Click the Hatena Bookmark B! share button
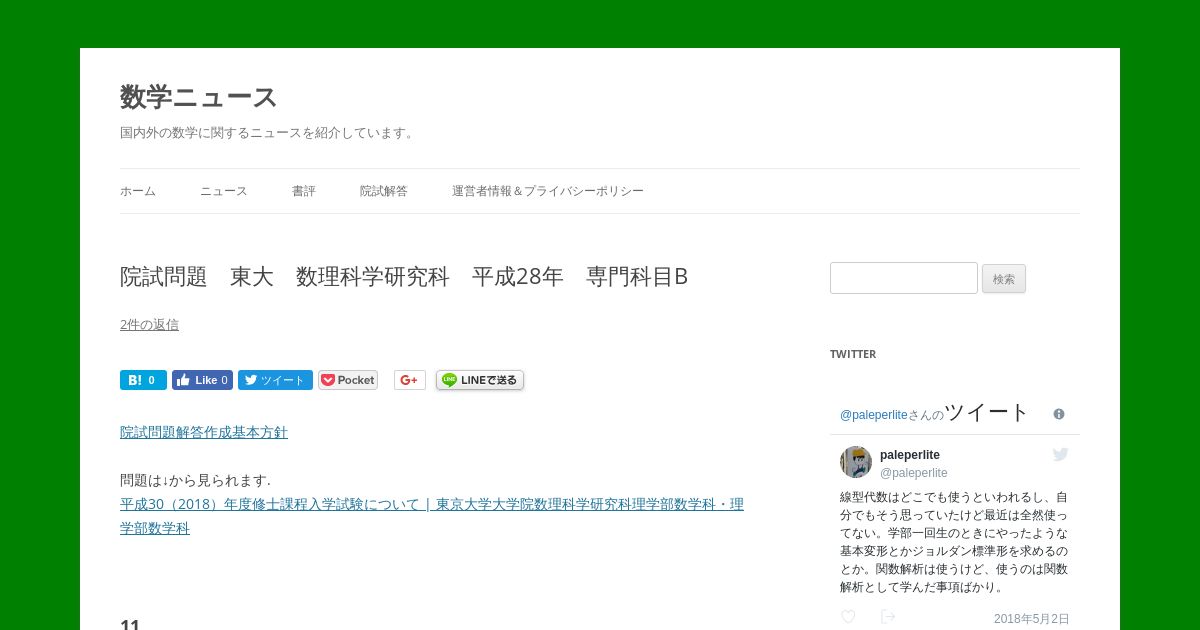Viewport: 1200px width, 630px height. click(x=143, y=380)
